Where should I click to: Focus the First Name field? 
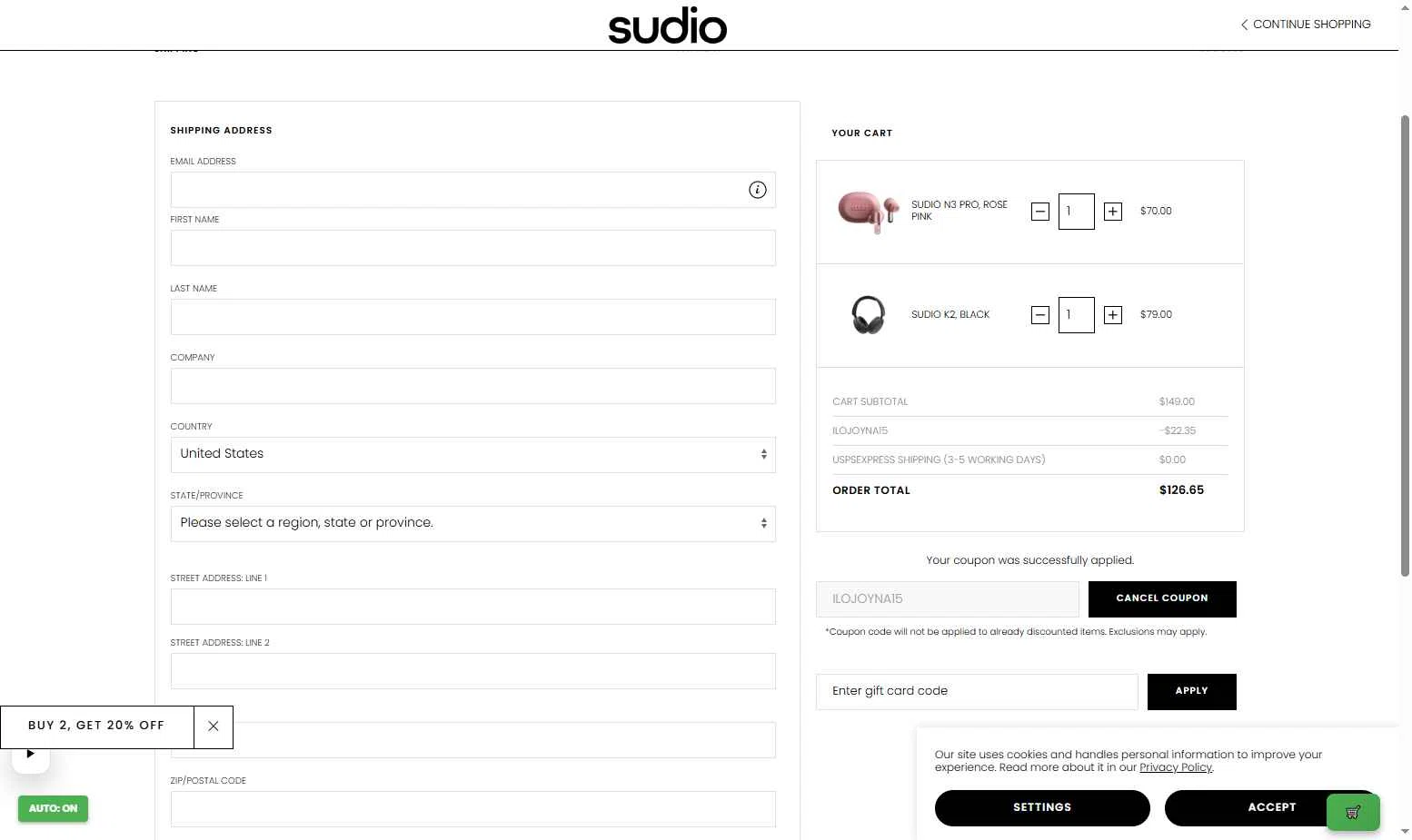point(473,248)
